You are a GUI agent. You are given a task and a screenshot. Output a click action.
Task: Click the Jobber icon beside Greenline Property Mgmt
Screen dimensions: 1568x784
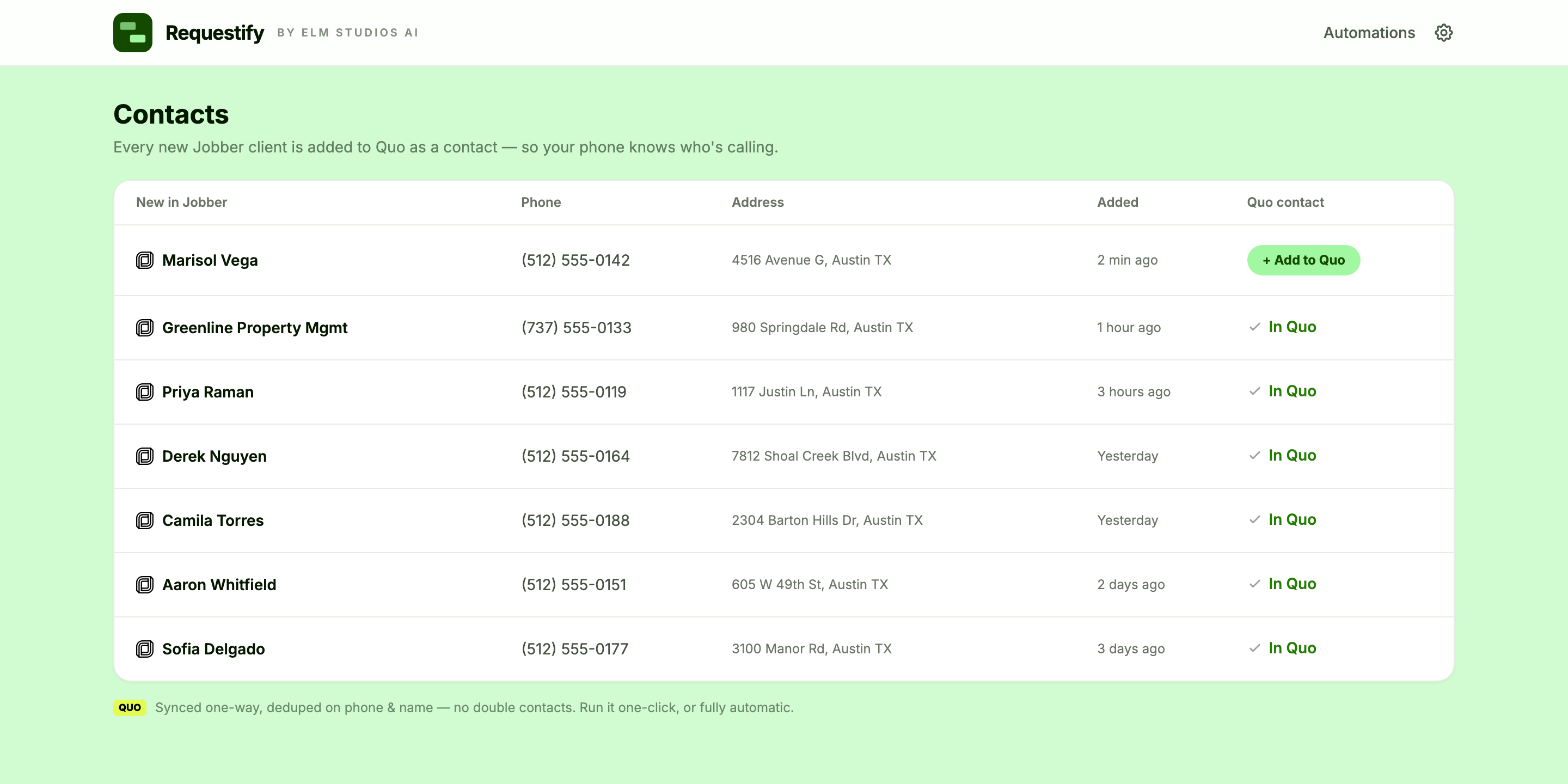pyautogui.click(x=145, y=327)
